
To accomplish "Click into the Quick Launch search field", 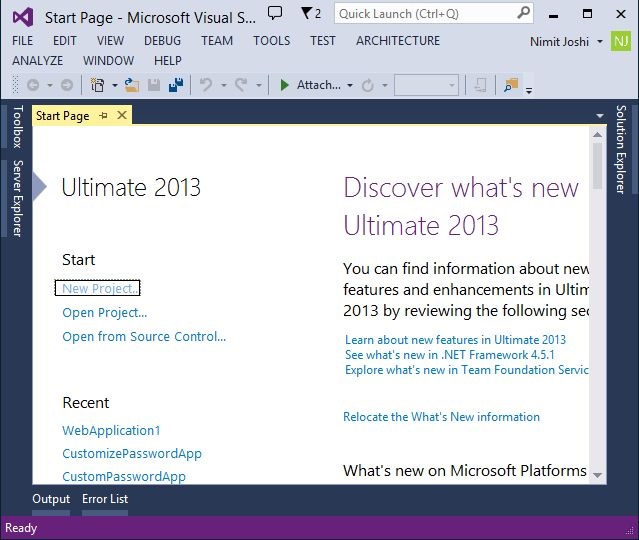I will coord(426,14).
